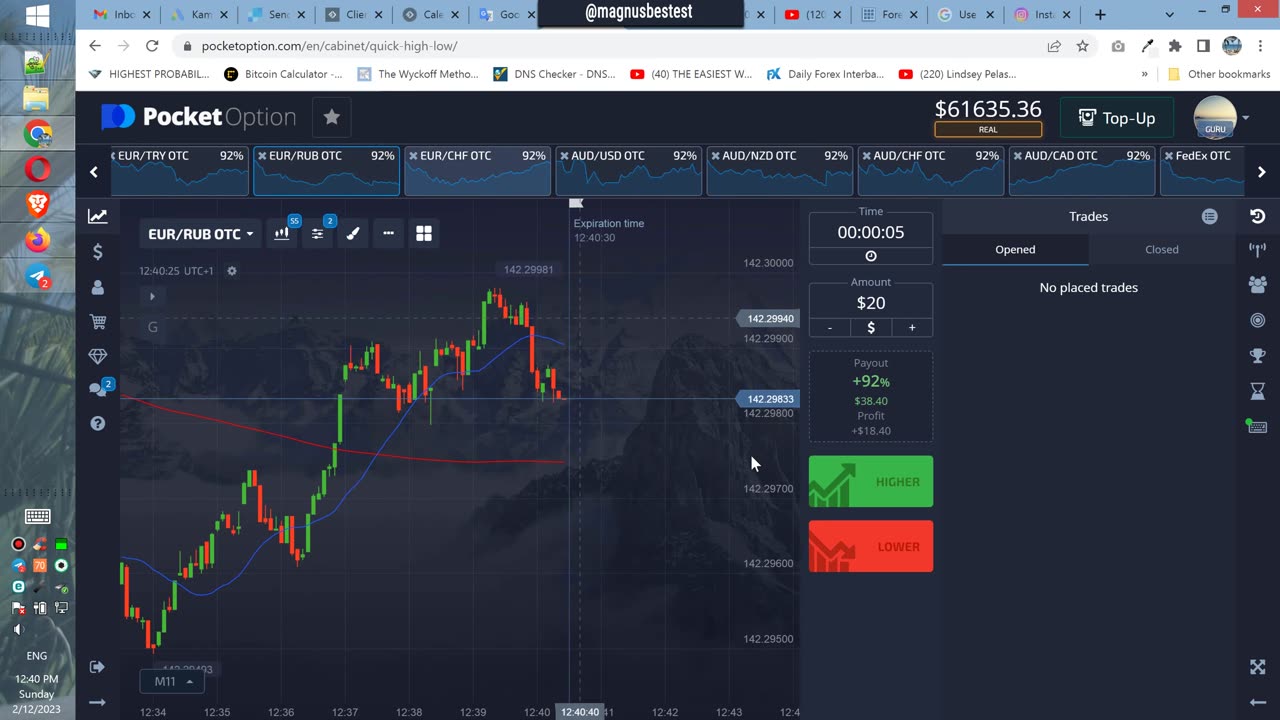Increase amount with plus button
Image resolution: width=1280 pixels, height=720 pixels.
coord(911,327)
